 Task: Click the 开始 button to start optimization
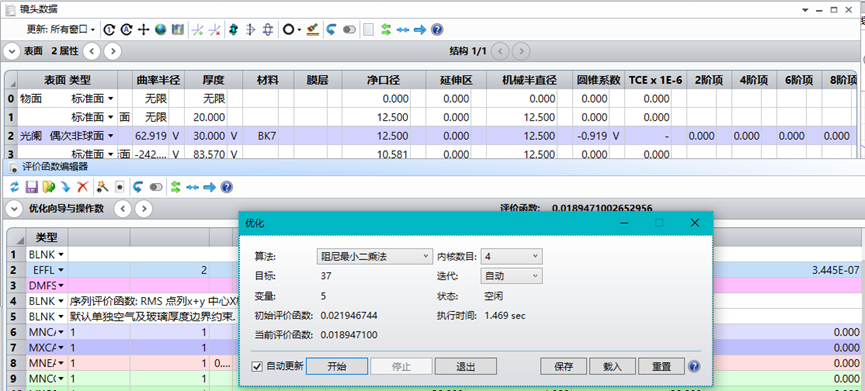point(337,366)
